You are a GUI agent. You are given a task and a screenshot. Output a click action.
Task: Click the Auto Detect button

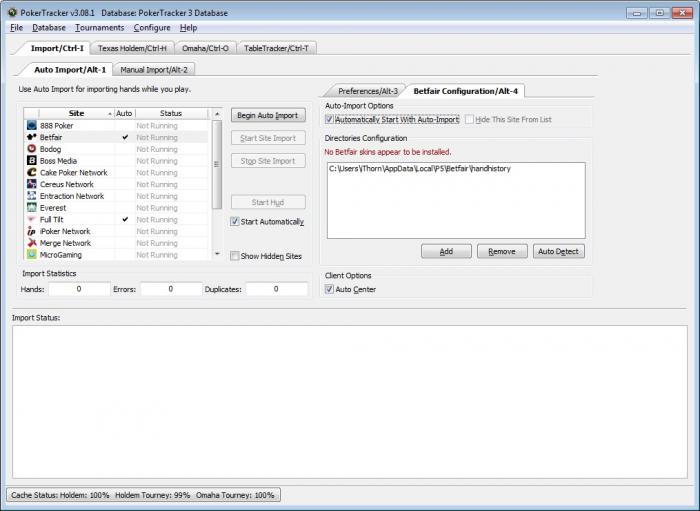pyautogui.click(x=558, y=251)
